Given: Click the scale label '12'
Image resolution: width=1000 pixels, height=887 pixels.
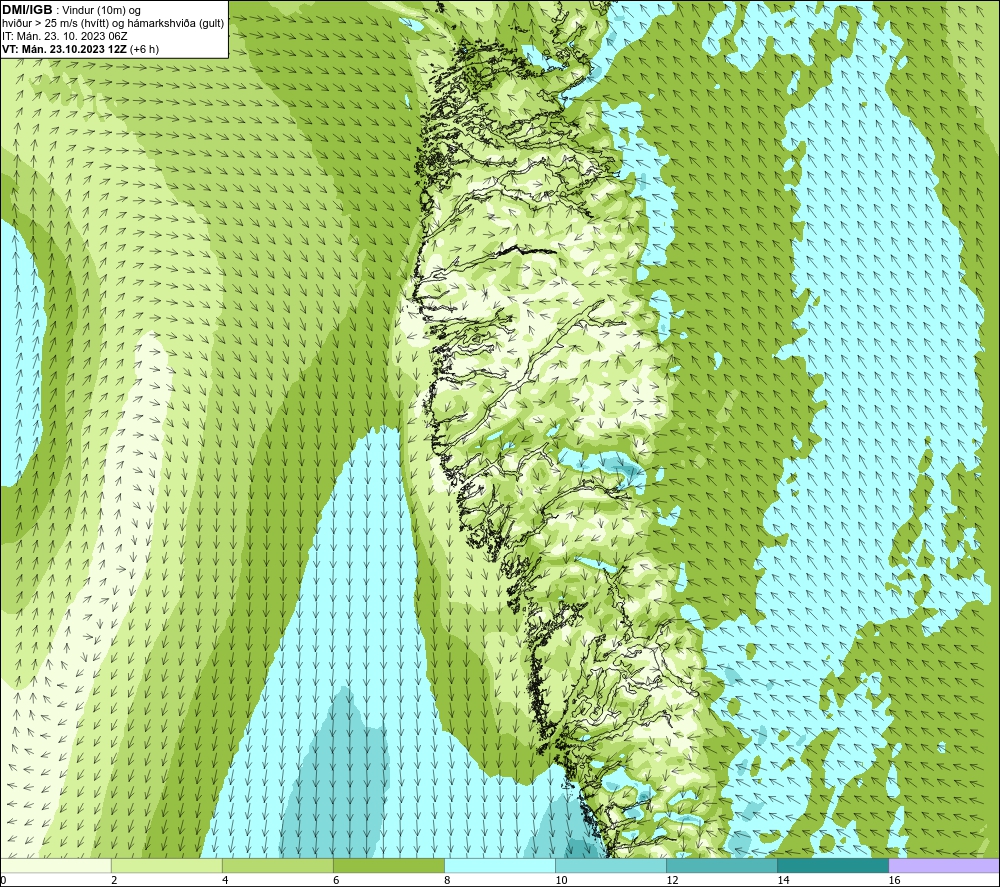Looking at the screenshot, I should (672, 881).
